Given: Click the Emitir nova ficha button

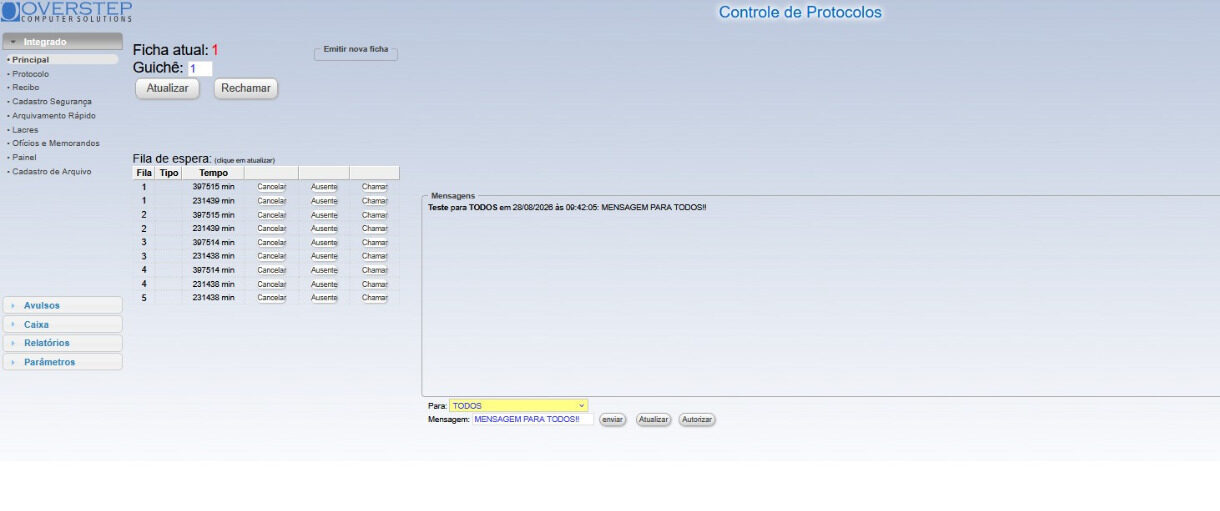Looking at the screenshot, I should (356, 50).
